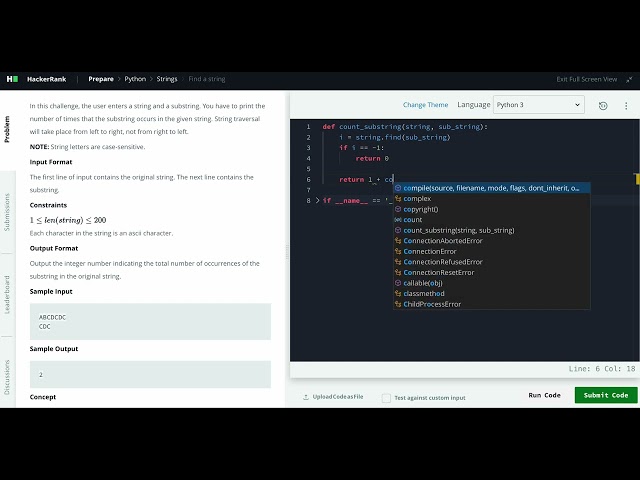Open the Python 3 language dropdown
This screenshot has height=480, width=640.
(539, 105)
